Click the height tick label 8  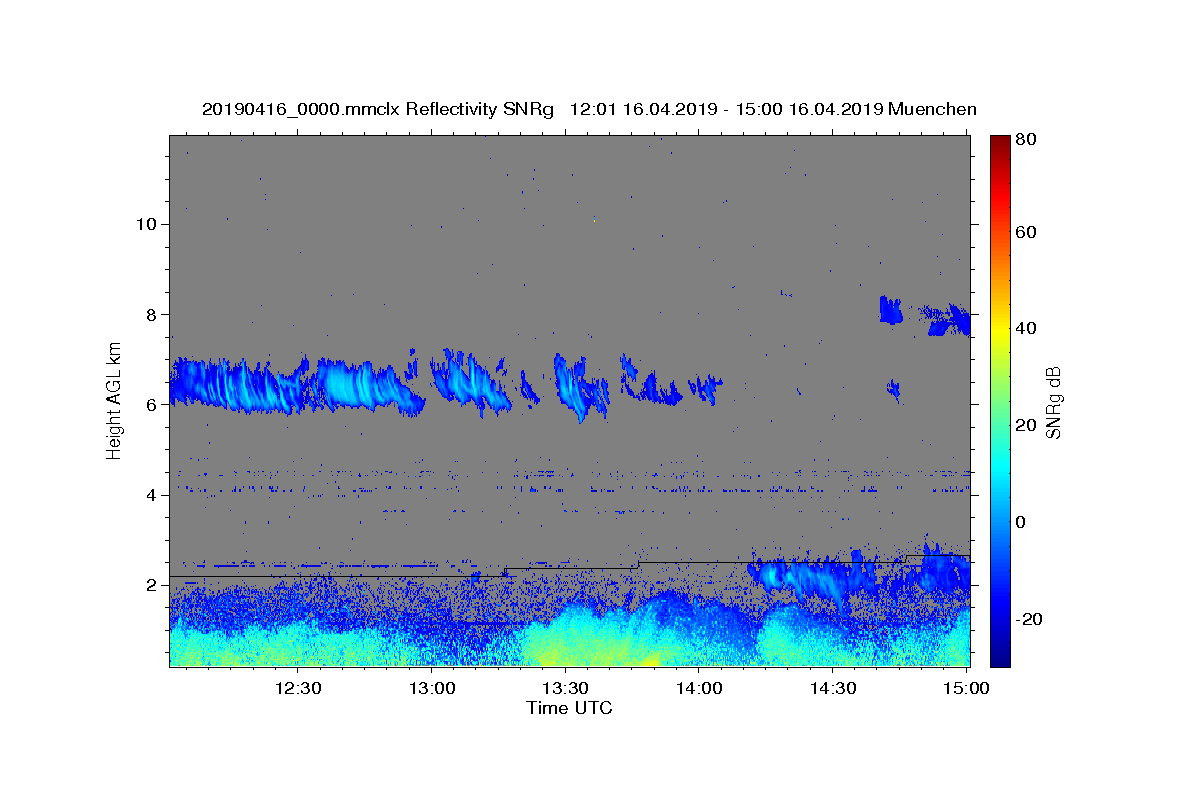tap(150, 314)
